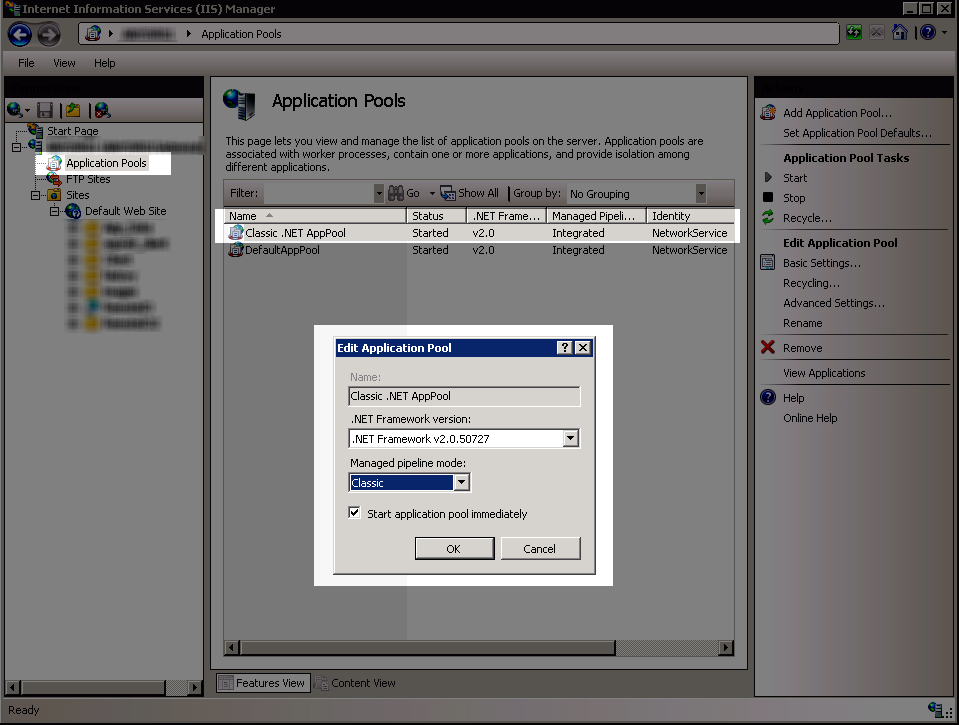Click the red Remove icon in Actions pane
Image resolution: width=959 pixels, height=725 pixels.
pyautogui.click(x=767, y=347)
